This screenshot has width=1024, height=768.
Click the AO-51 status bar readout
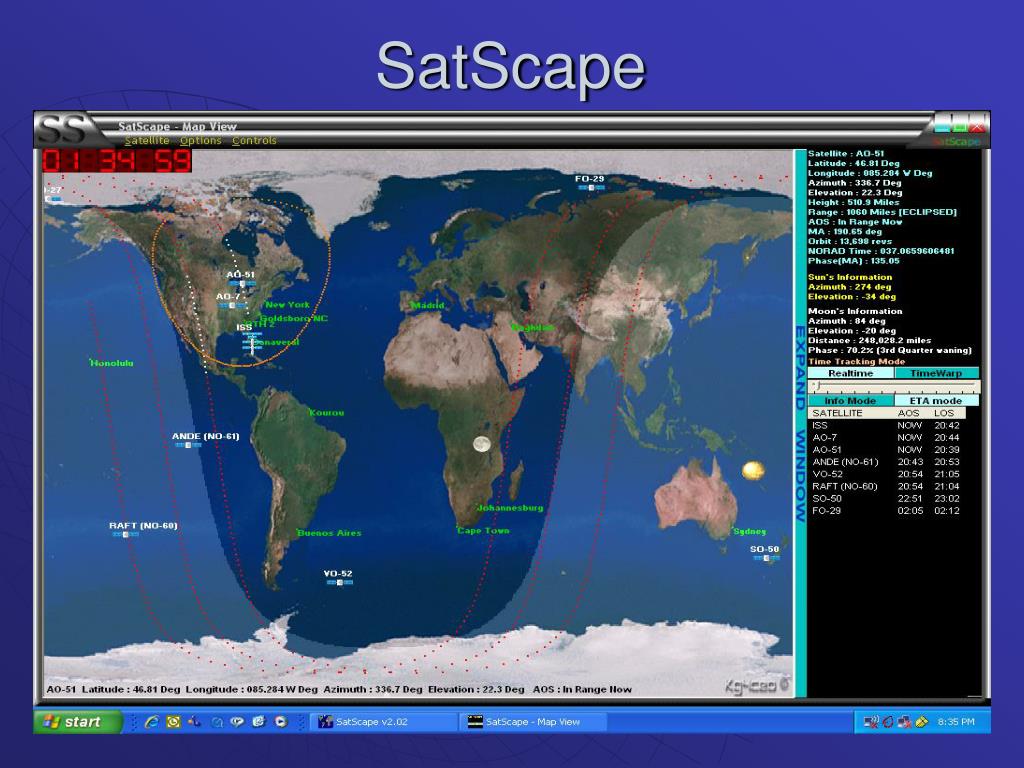(339, 689)
